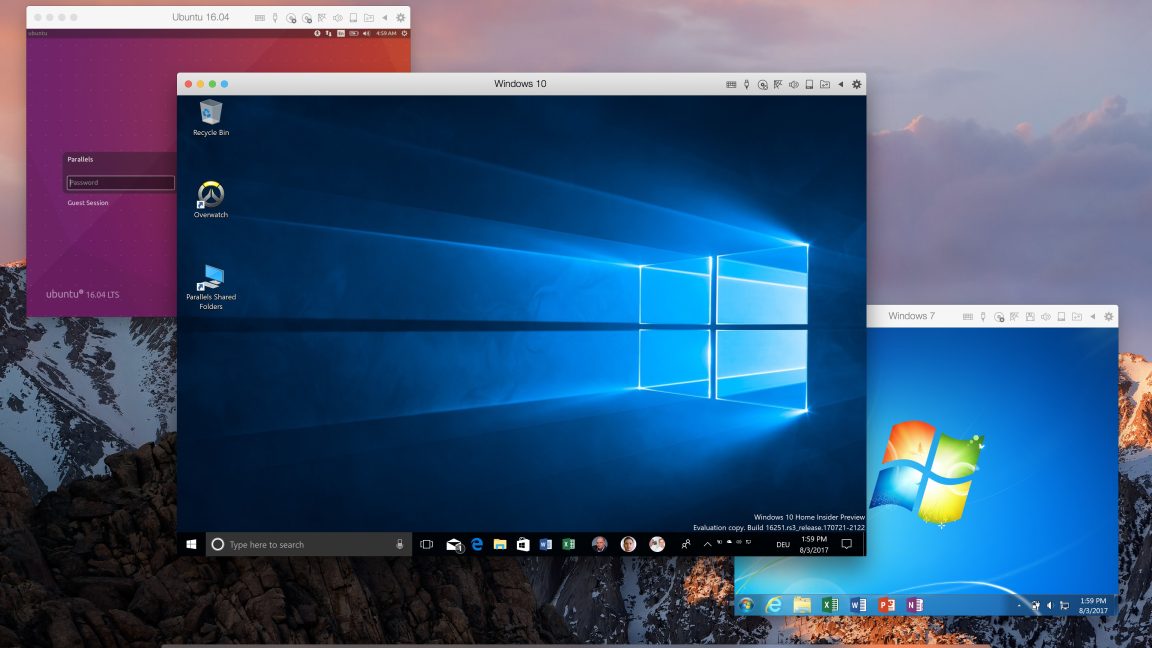Open the People icon in Windows 10 taskbar
1152x648 pixels.
pos(685,544)
